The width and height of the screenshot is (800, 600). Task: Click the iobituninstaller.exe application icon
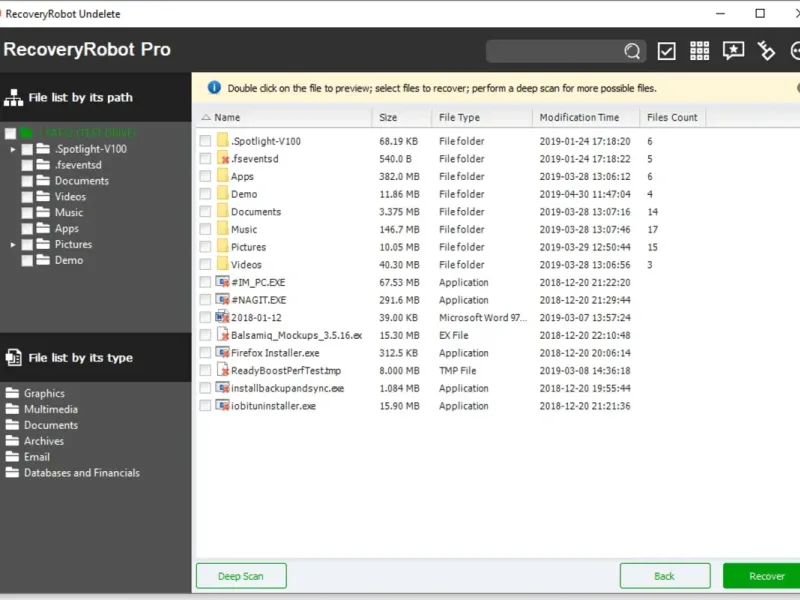(x=222, y=405)
